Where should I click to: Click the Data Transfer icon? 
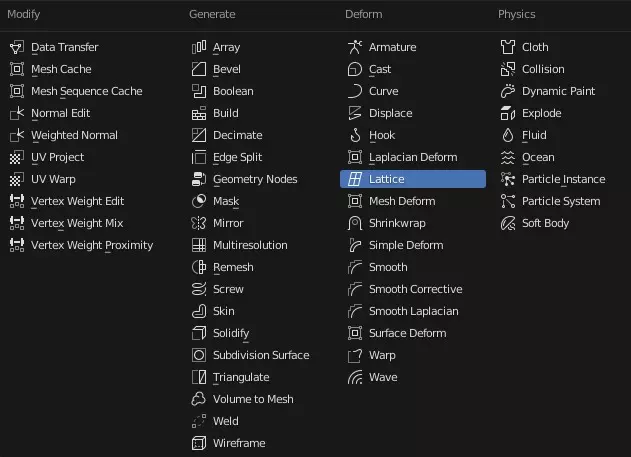click(17, 47)
